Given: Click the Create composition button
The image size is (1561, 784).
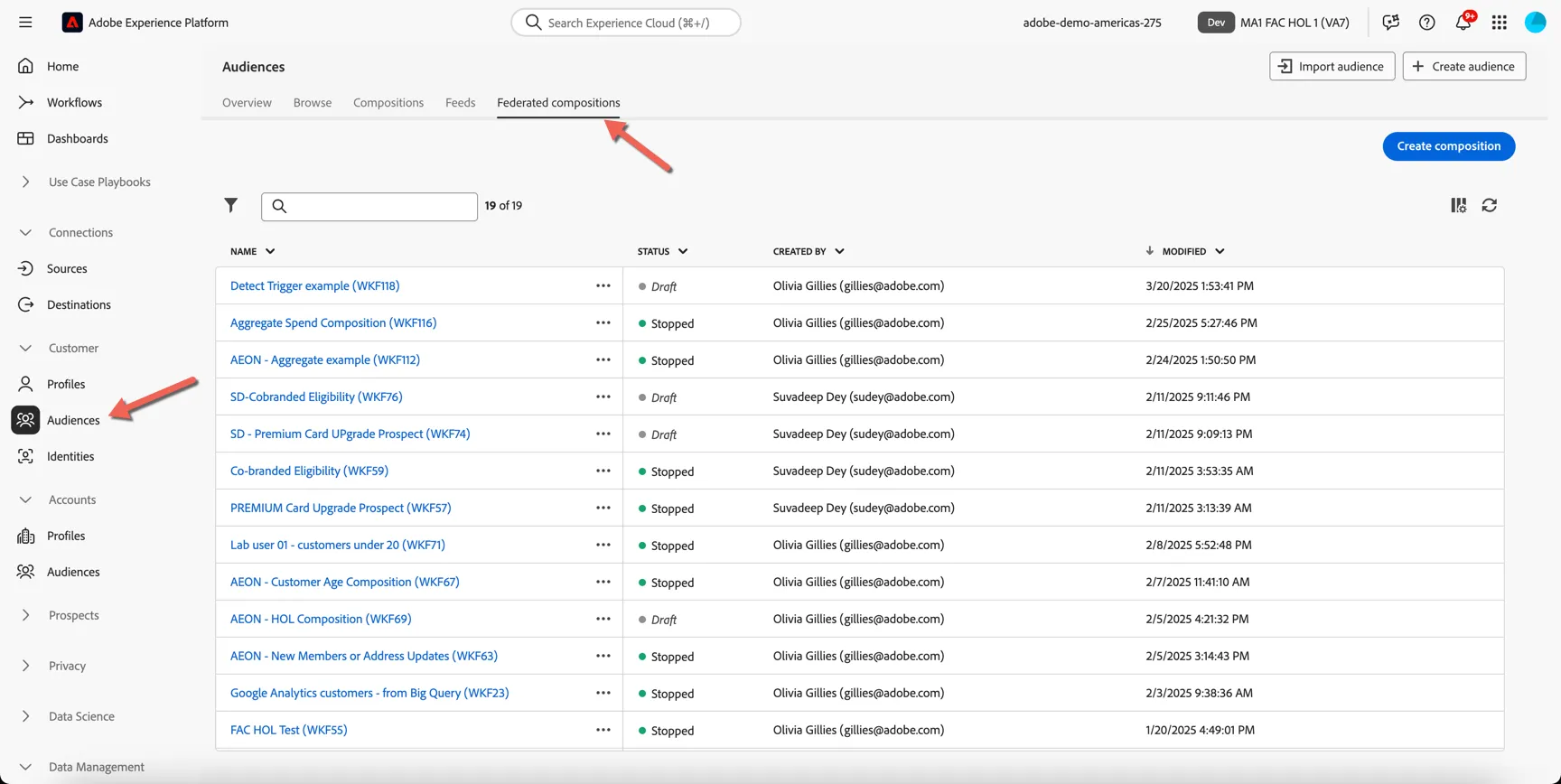Looking at the screenshot, I should pos(1449,146).
